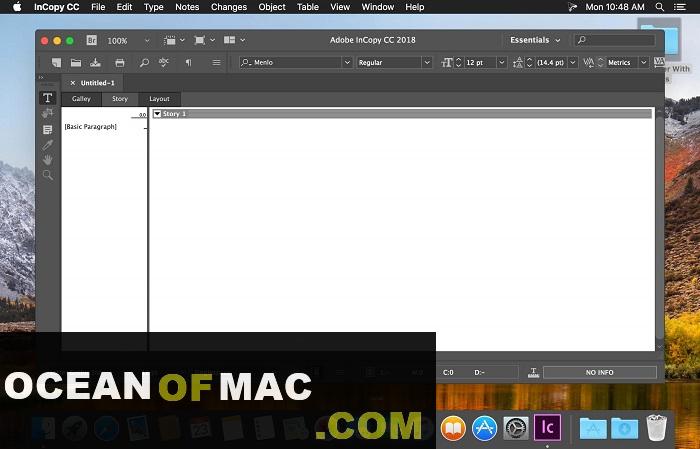The image size is (700, 449).
Task: Open the view options dropdown arrow
Action: [x=183, y=40]
